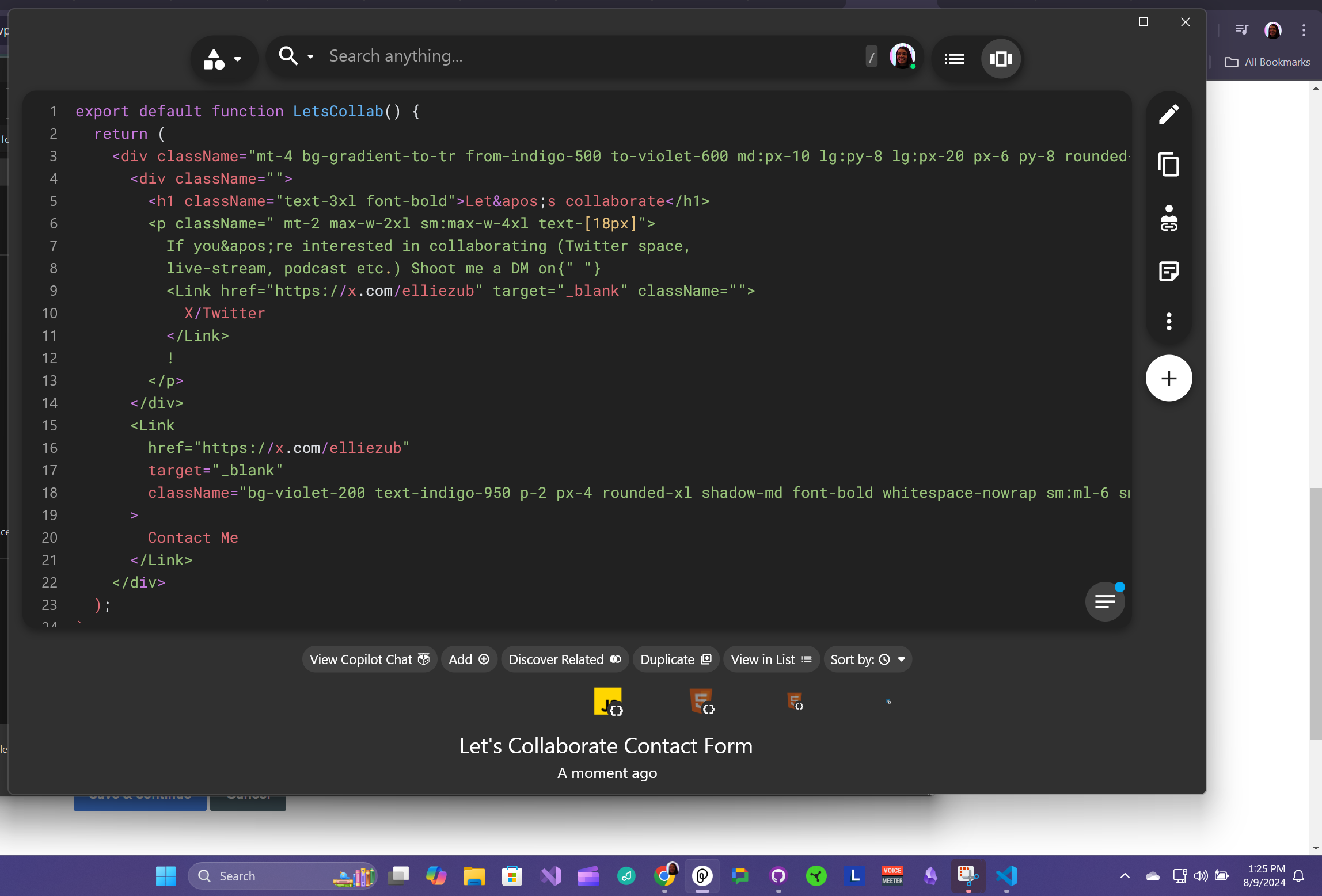
Task: Open the Sort by dropdown
Action: click(x=868, y=659)
